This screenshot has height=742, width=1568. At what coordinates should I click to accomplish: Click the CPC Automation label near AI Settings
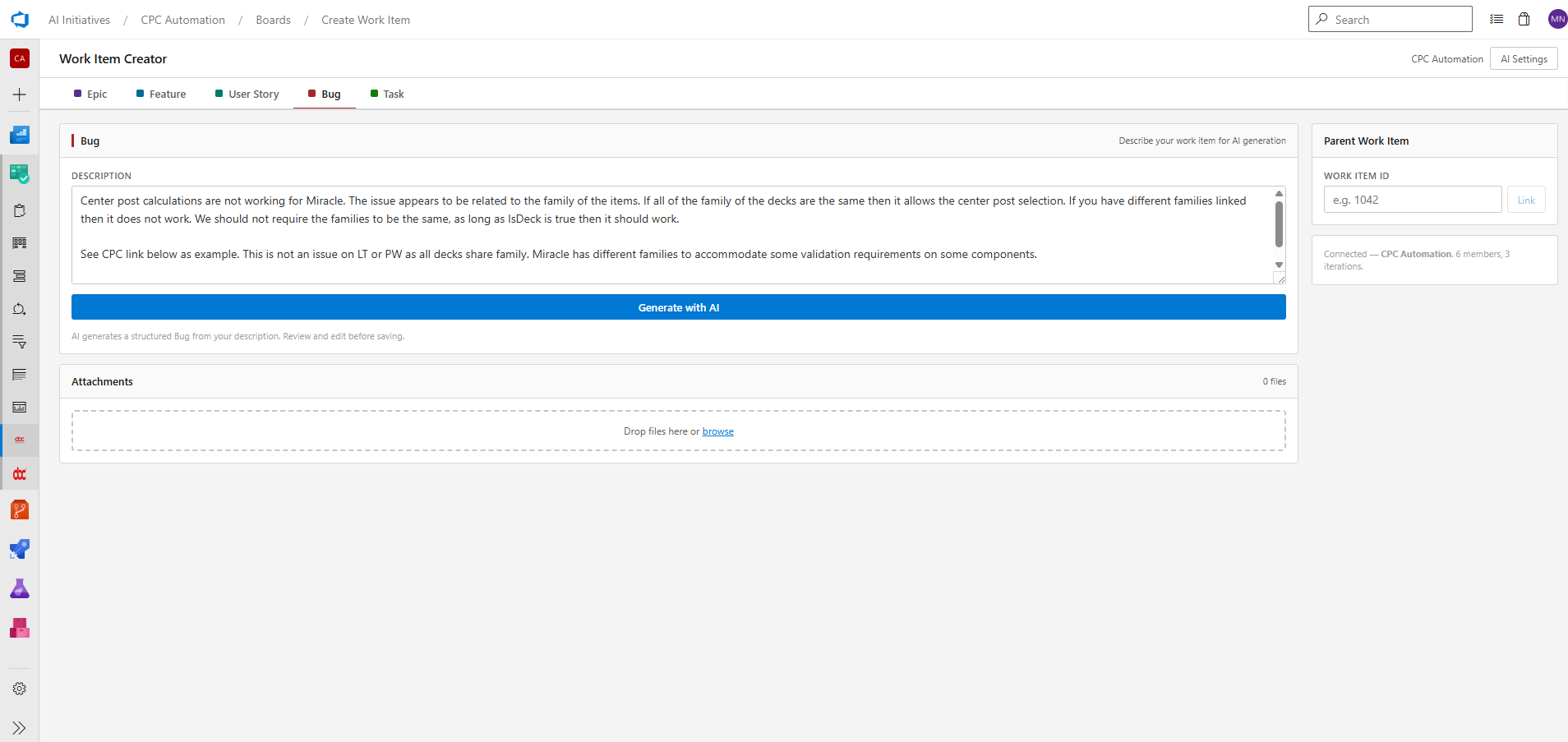[1446, 59]
